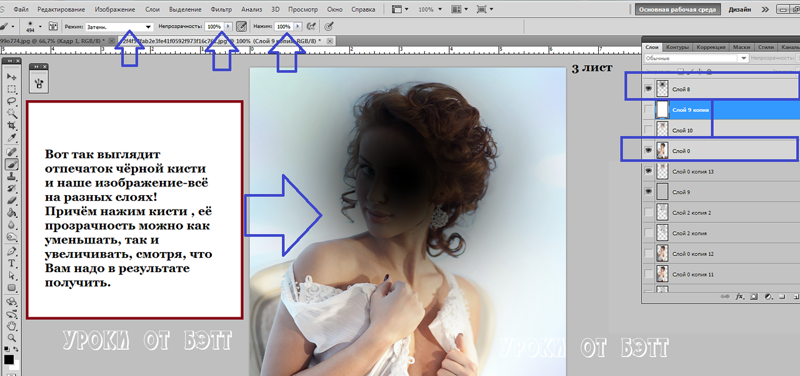
Task: Show the Слой 10 layer
Action: [x=648, y=130]
